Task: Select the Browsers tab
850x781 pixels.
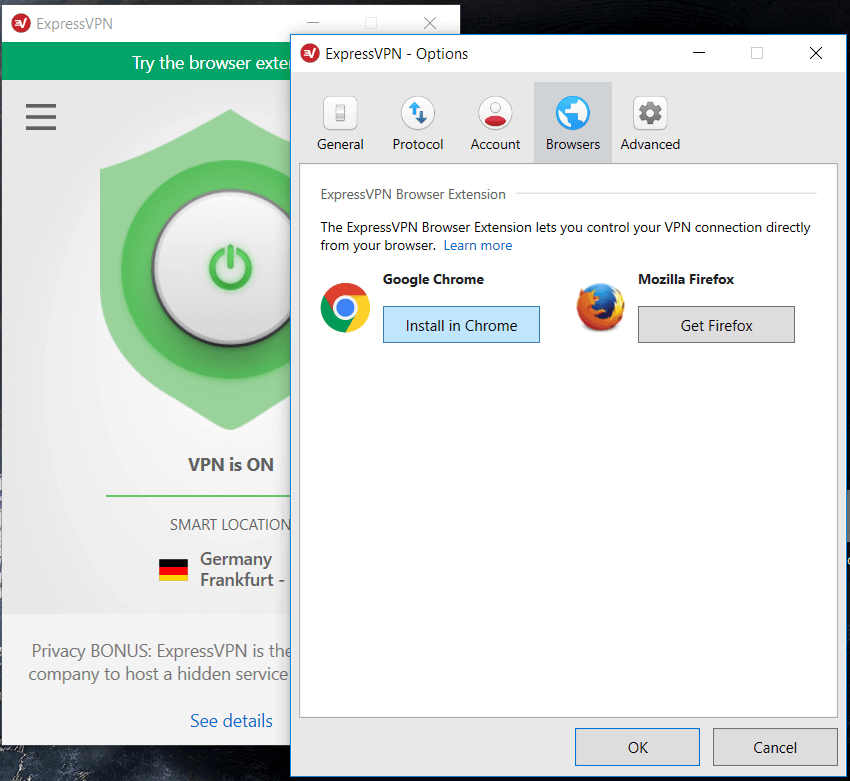Action: pos(572,123)
